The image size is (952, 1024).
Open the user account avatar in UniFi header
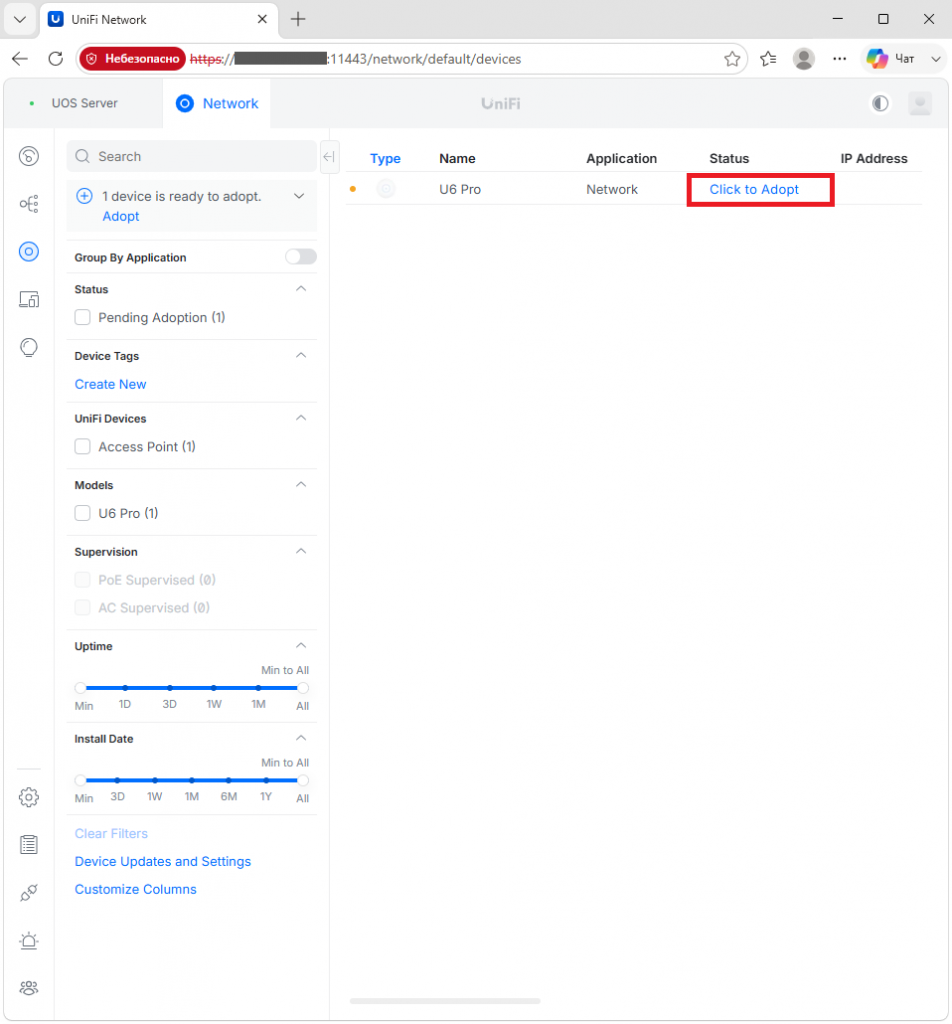click(x=919, y=103)
